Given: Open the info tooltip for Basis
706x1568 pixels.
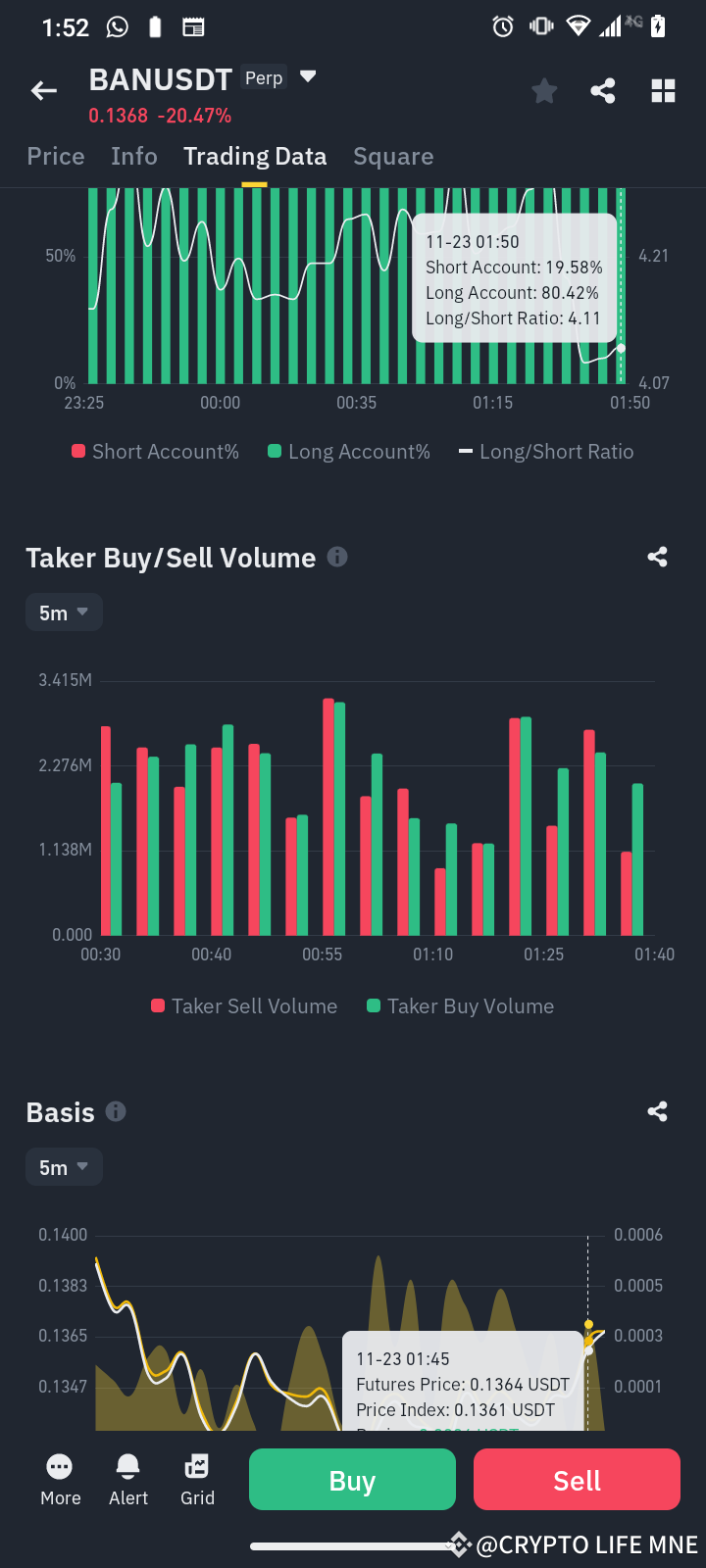Looking at the screenshot, I should 115,1111.
